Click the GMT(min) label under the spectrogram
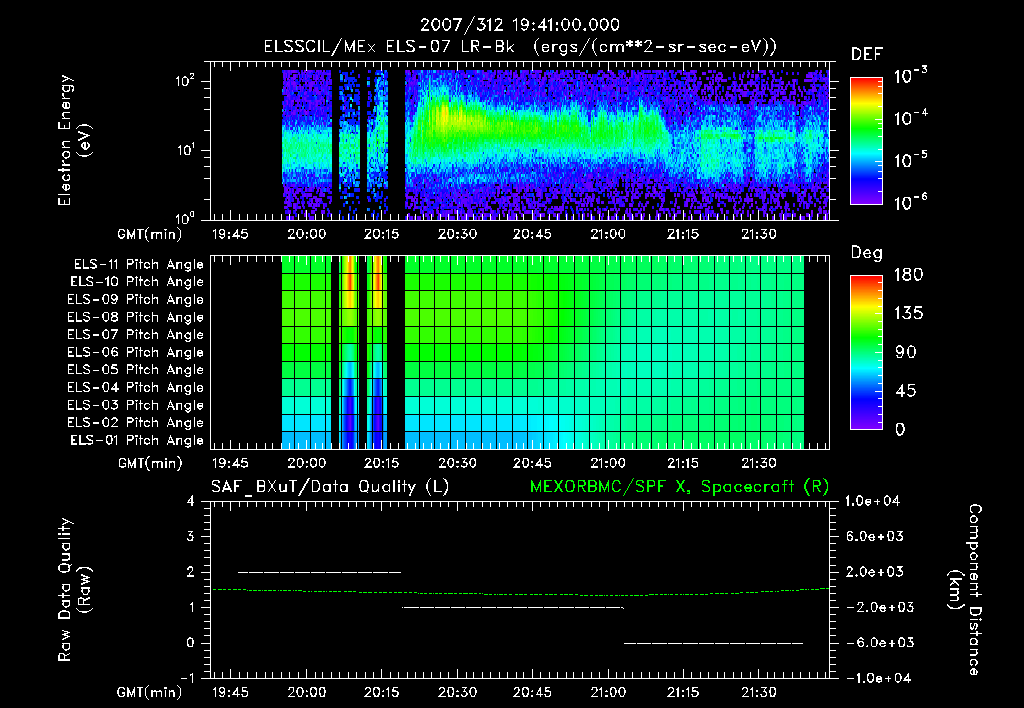The height and width of the screenshot is (708, 1024). pos(150,234)
